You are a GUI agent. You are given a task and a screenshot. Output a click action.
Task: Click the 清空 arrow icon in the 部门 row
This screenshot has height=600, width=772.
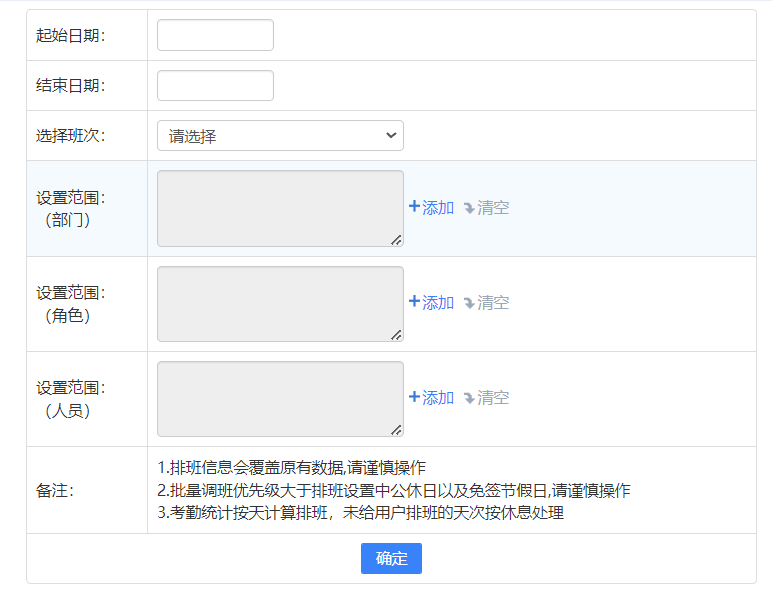468,208
